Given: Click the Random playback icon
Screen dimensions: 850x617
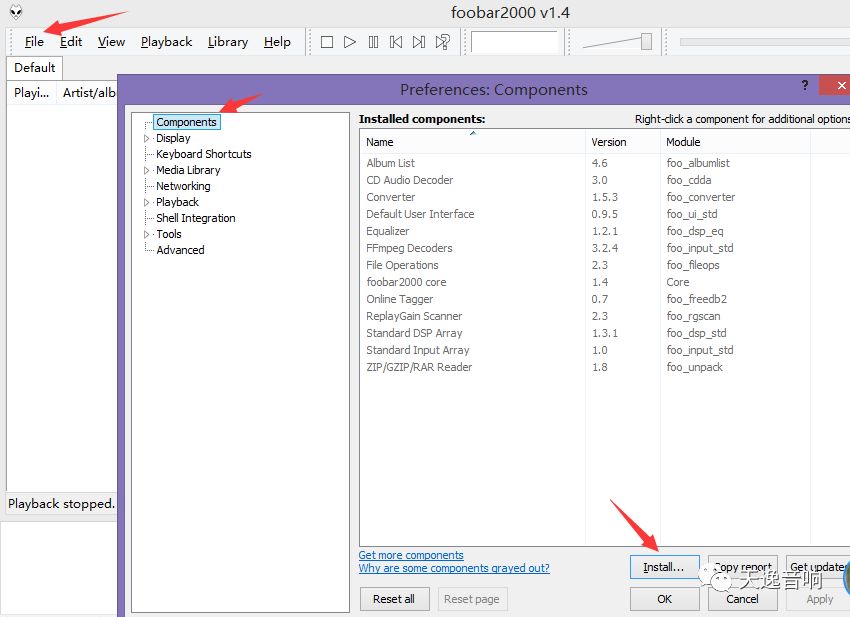Looking at the screenshot, I should (x=442, y=42).
